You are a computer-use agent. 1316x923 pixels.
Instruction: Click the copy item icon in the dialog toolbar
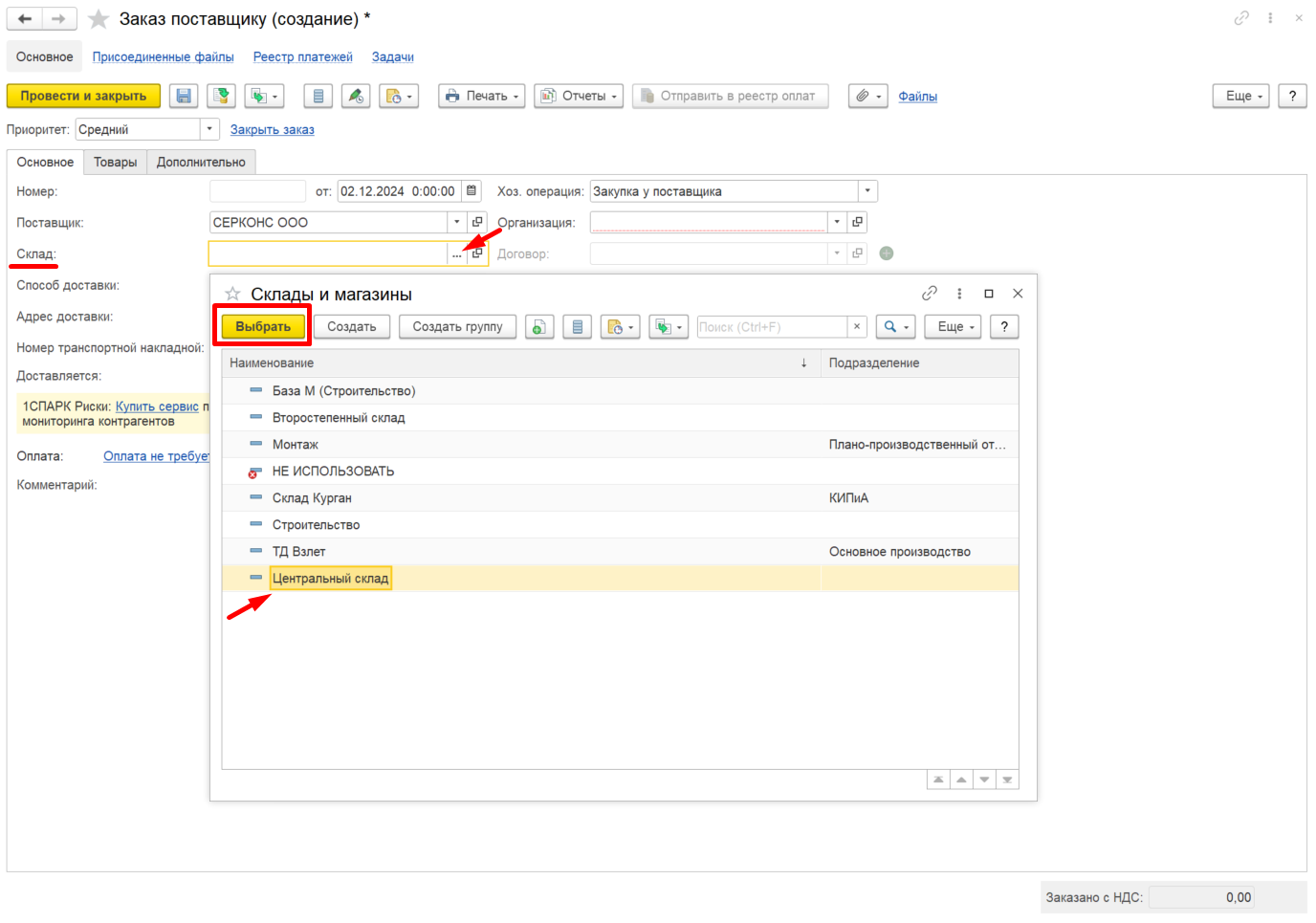click(539, 327)
